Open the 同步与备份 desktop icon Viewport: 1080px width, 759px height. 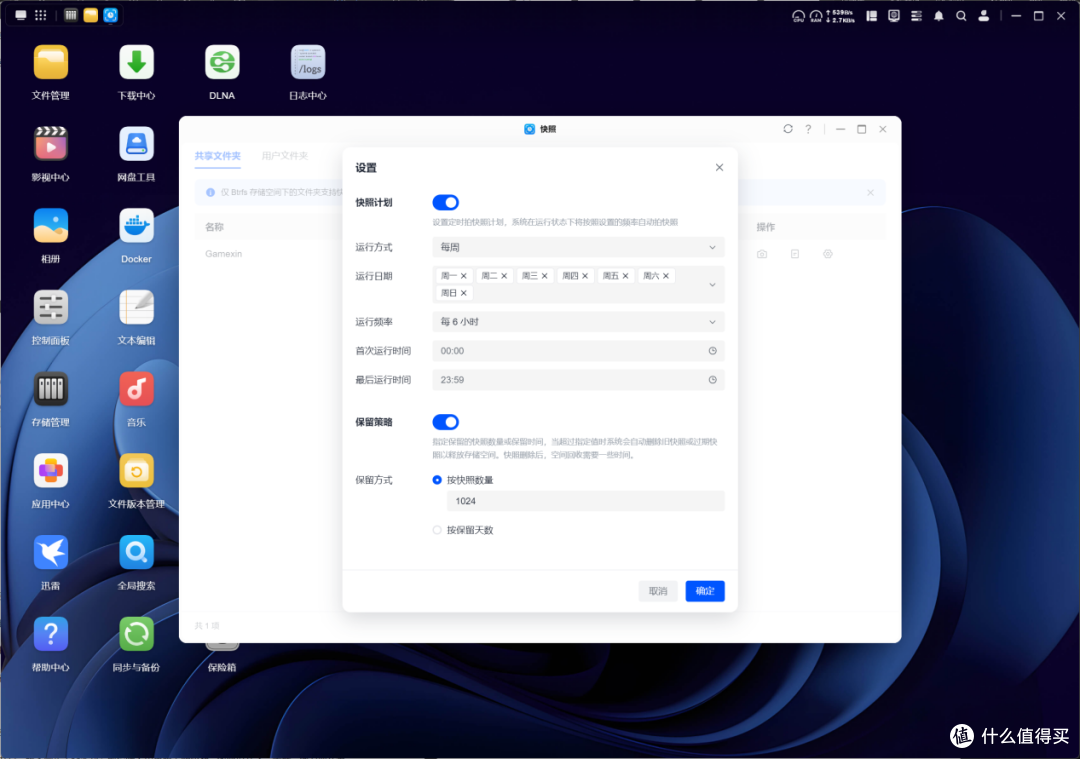pos(136,634)
